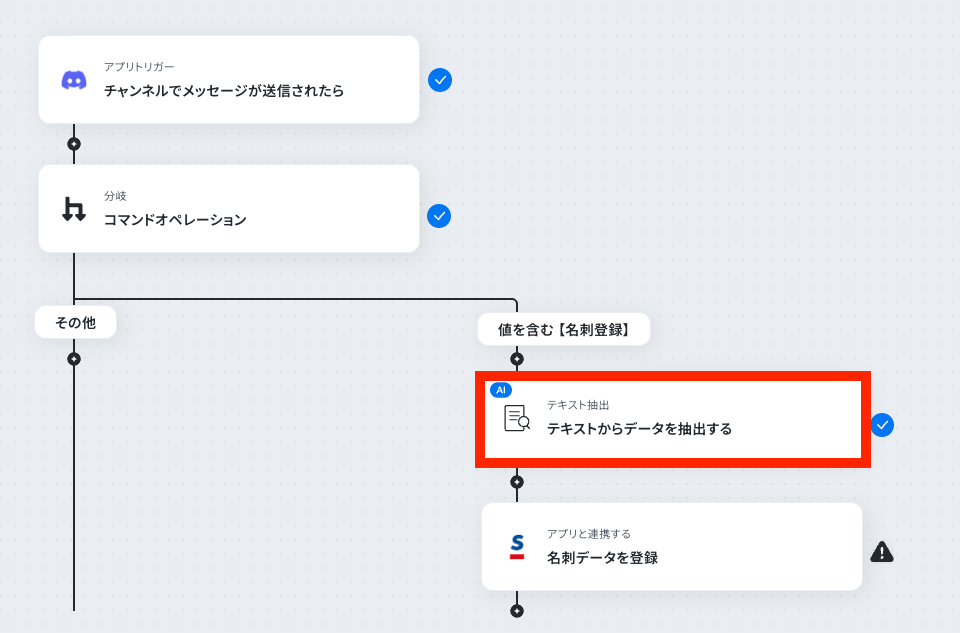
Task: Open テキストからデータを抽出する step
Action: point(673,419)
